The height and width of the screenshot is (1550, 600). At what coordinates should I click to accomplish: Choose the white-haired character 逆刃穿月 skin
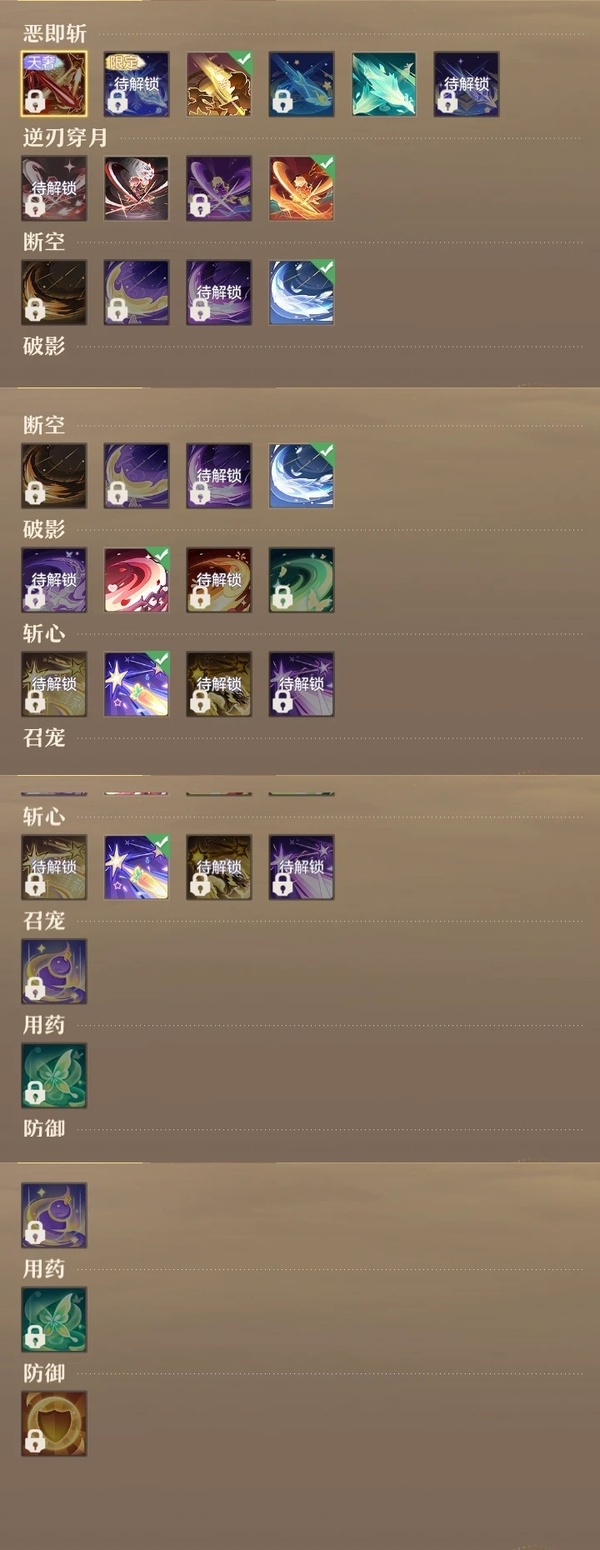click(136, 188)
